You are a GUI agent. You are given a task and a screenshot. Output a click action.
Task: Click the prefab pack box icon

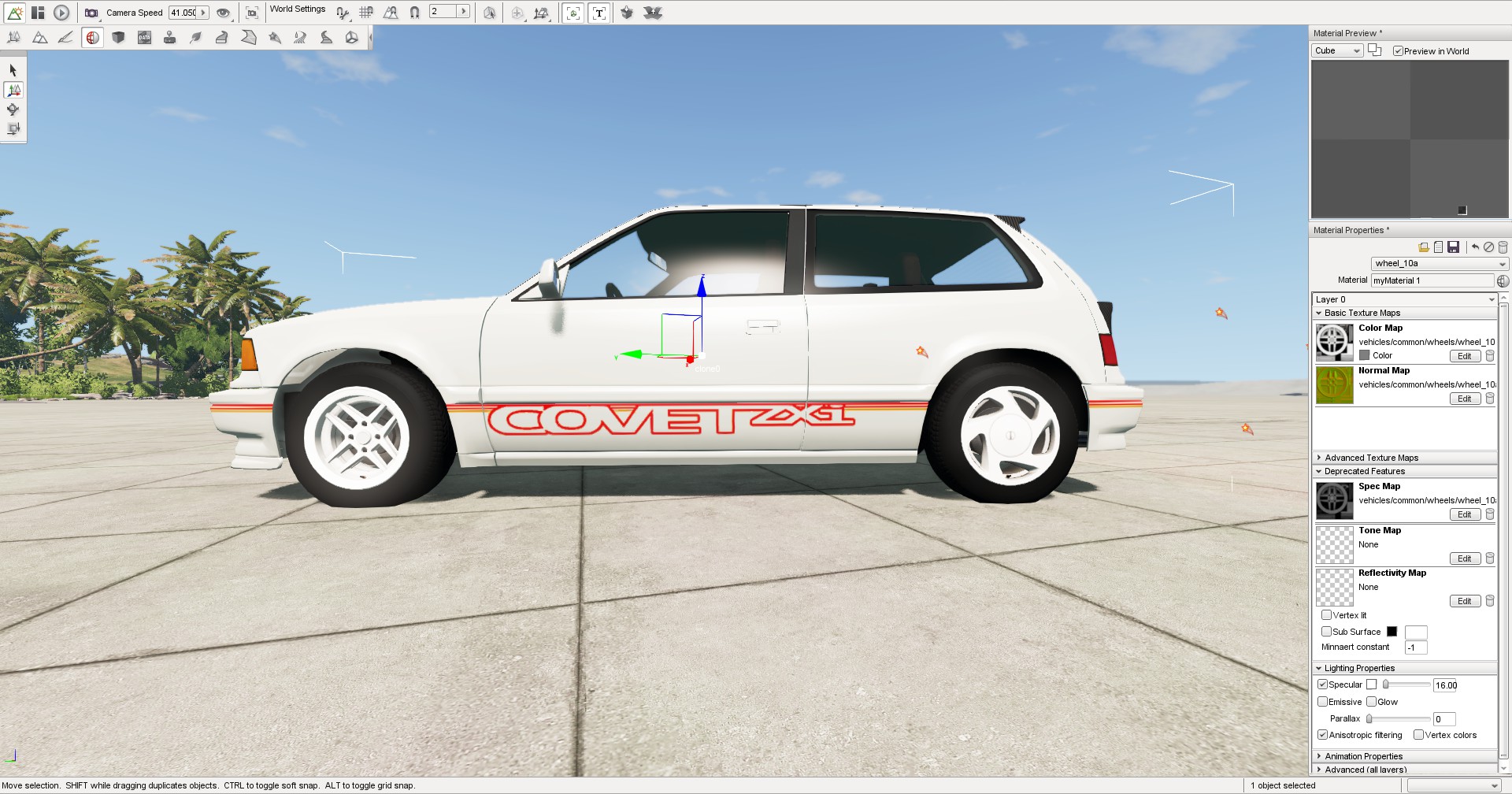click(x=627, y=13)
